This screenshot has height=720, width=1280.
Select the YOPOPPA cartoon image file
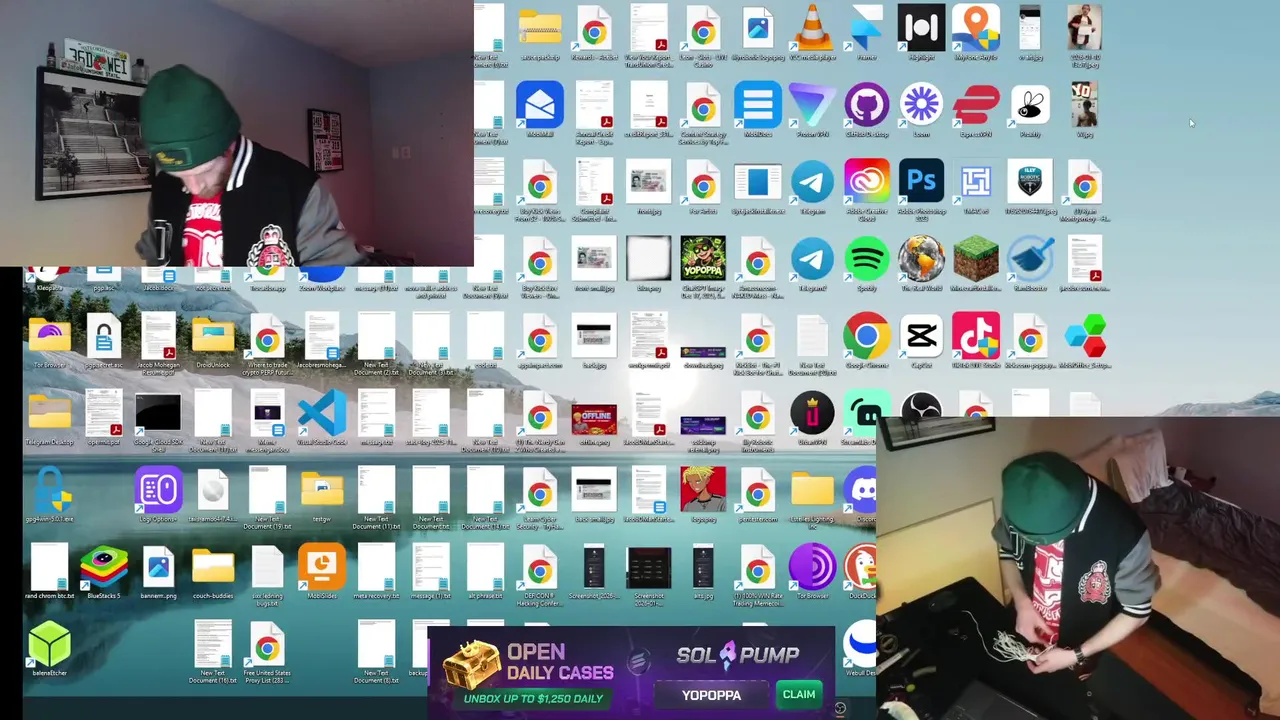tap(703, 259)
